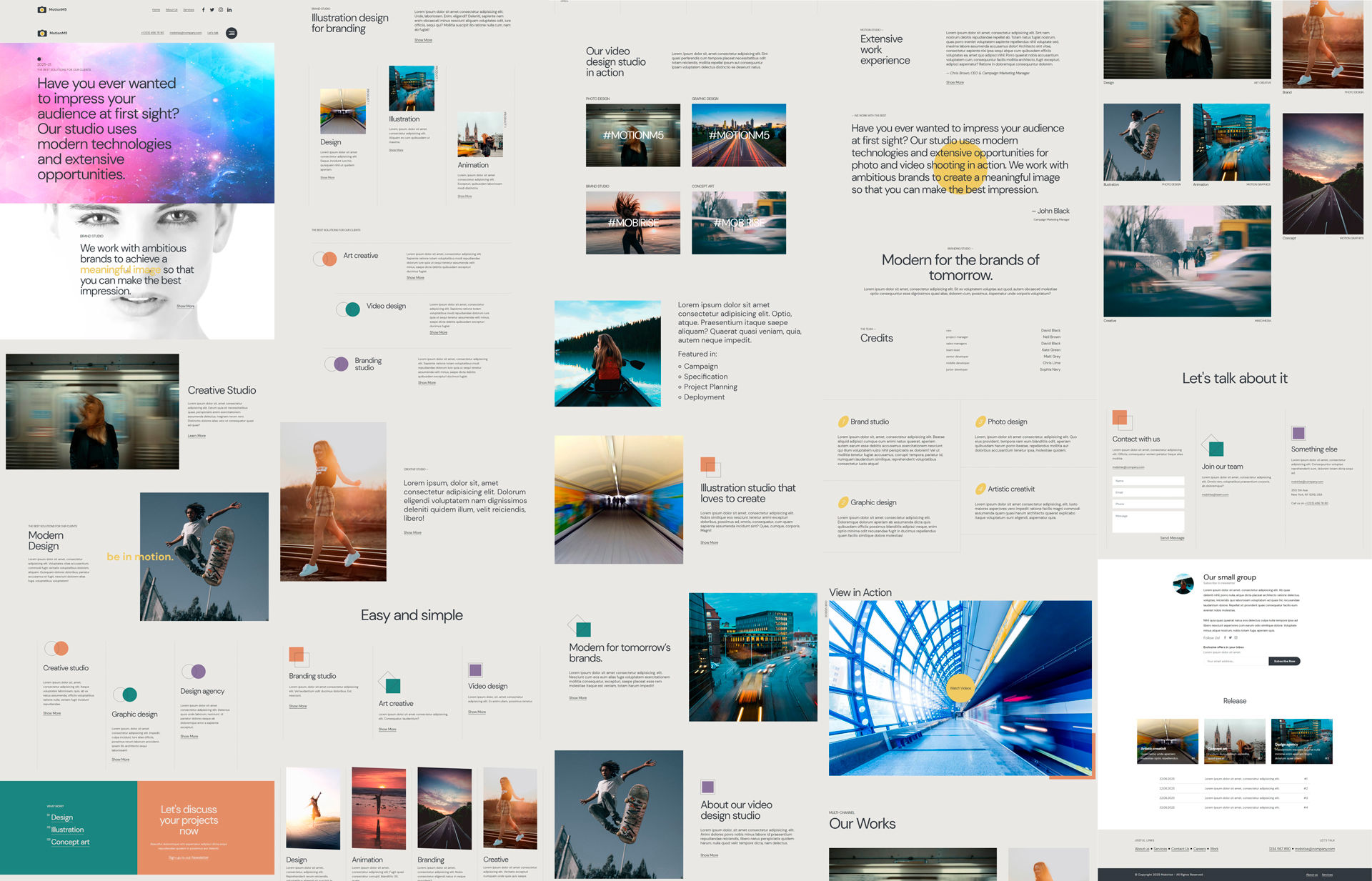Open the Twitter icon in top header
Screen dimensions: 1372x881
212,10
